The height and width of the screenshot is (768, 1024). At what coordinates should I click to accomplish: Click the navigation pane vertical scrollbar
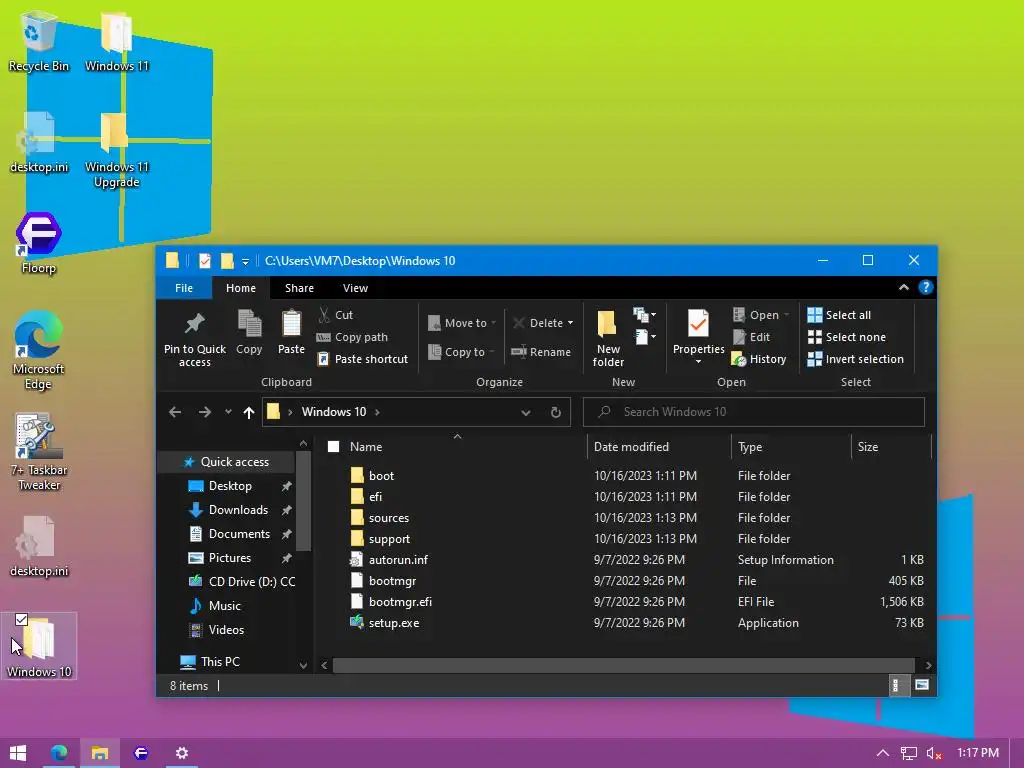pos(303,501)
